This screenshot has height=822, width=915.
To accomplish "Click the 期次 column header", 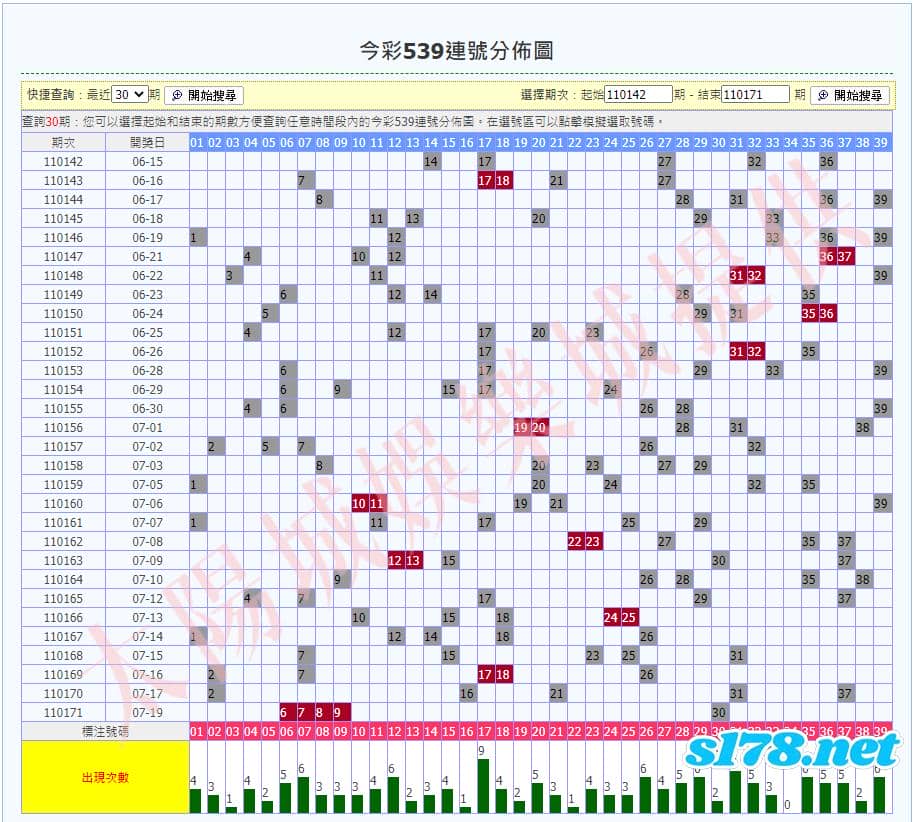I will pos(63,142).
